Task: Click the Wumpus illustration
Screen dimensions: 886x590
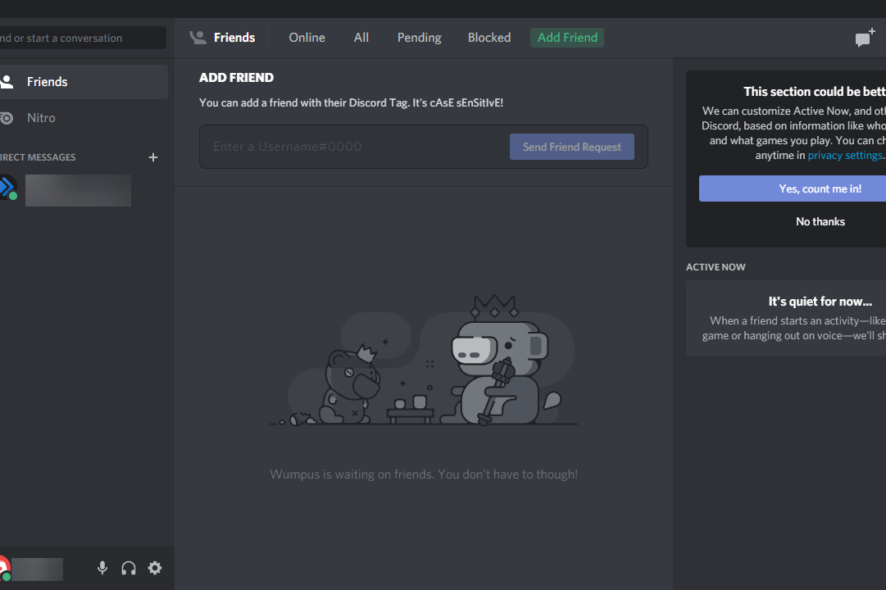Action: point(423,360)
